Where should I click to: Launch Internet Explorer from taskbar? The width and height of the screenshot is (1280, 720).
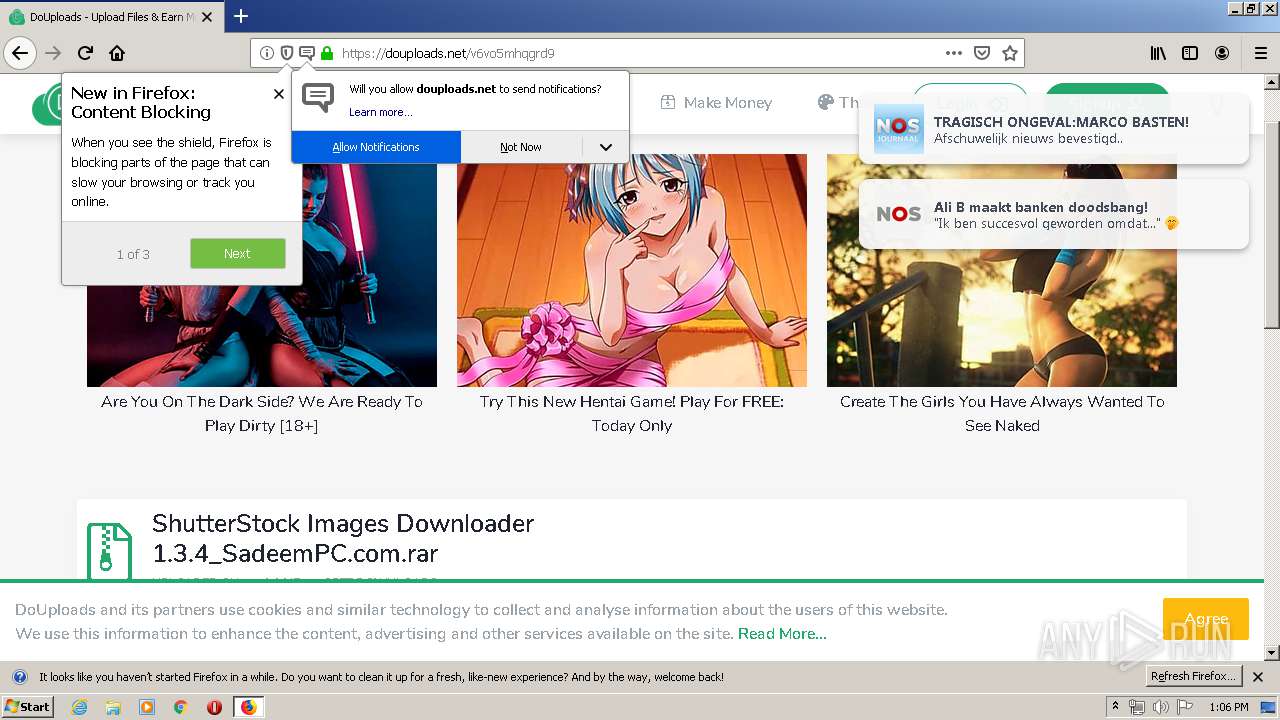point(80,707)
